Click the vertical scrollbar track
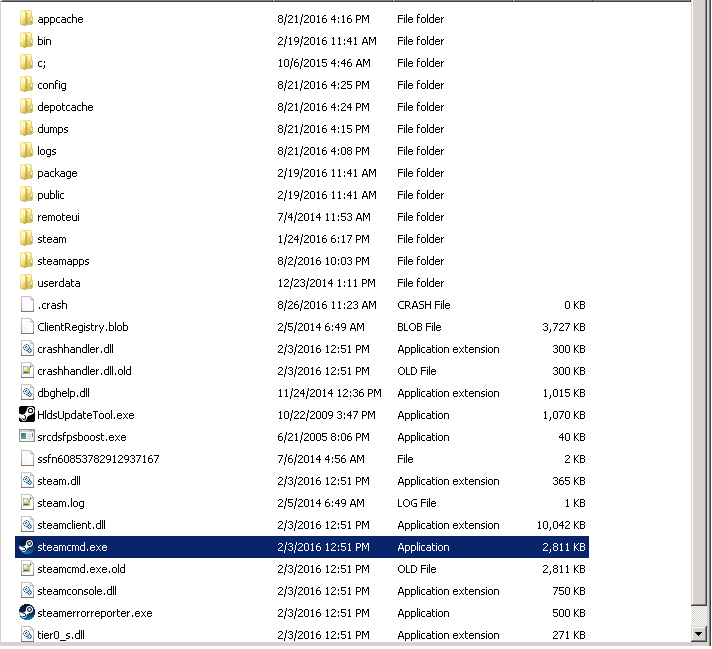The height and width of the screenshot is (649, 712). 698,300
